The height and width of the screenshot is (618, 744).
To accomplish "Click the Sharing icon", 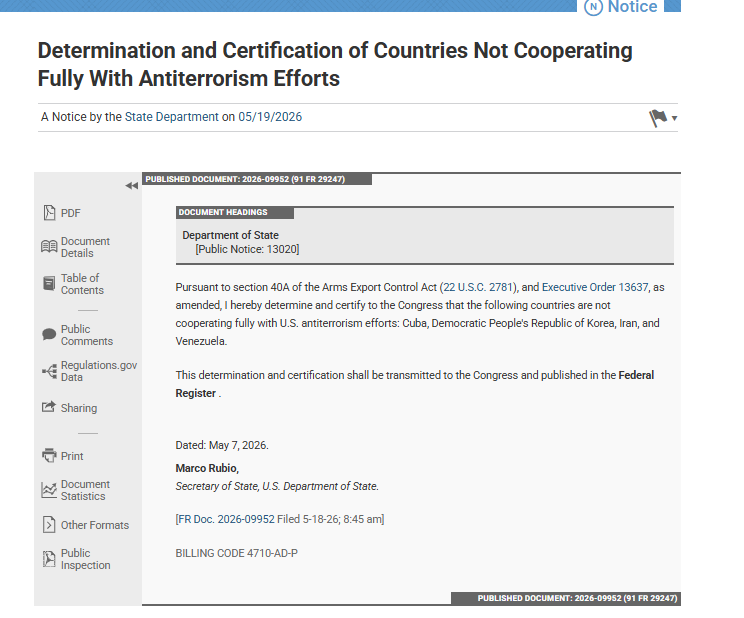I will (x=48, y=407).
